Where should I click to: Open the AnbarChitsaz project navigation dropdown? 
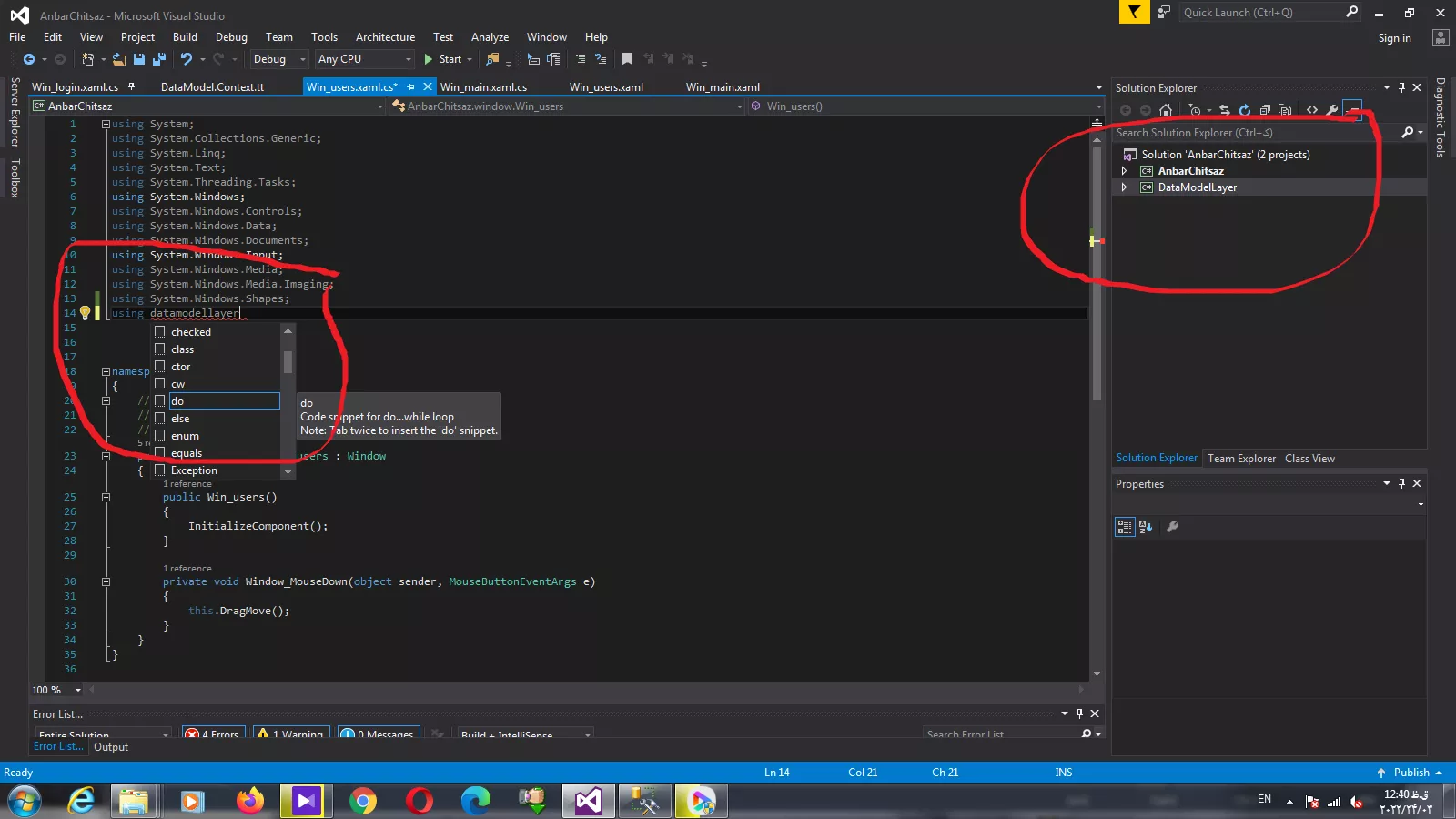(208, 106)
